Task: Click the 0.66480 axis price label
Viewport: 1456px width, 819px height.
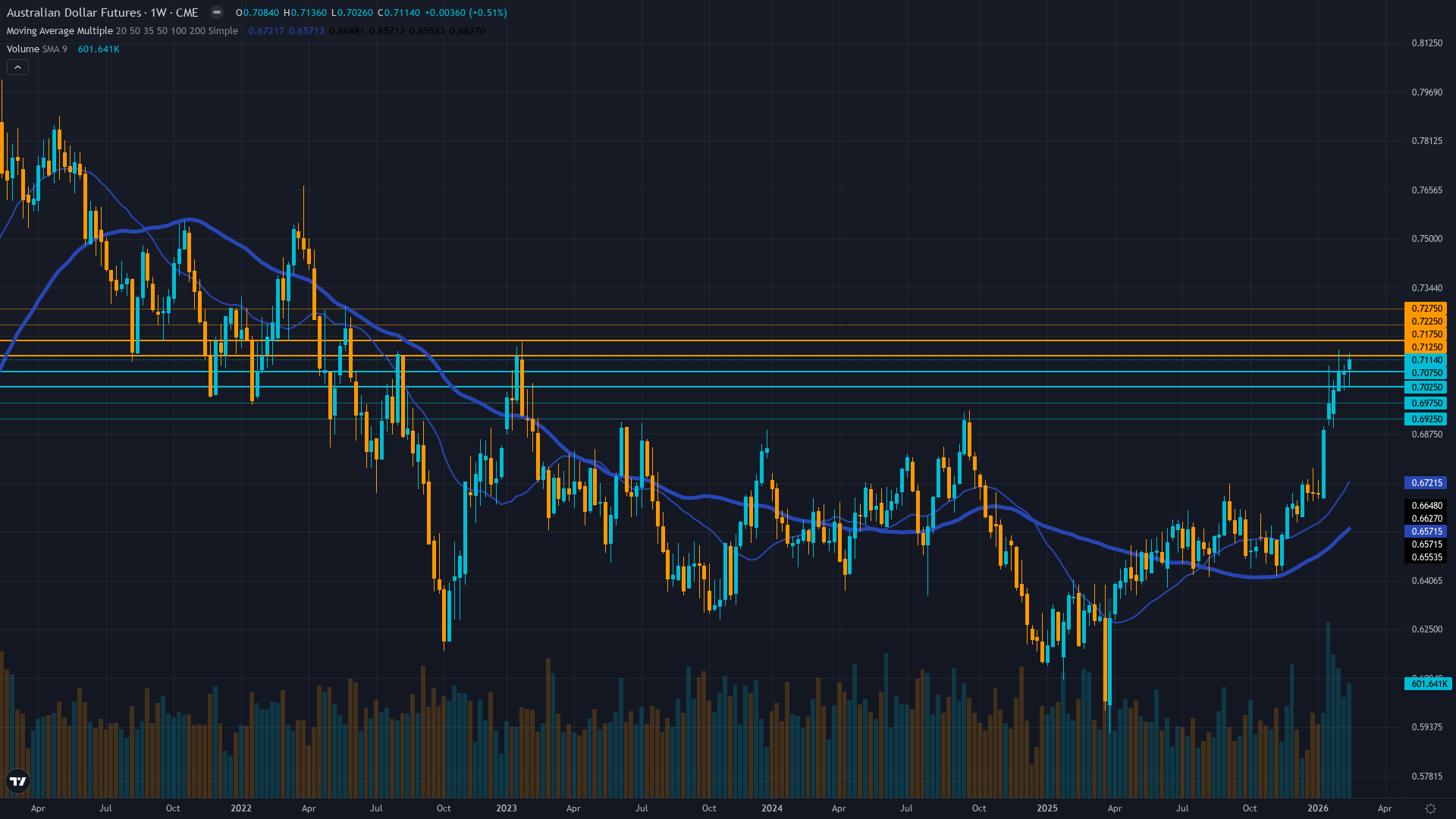Action: coord(1426,506)
